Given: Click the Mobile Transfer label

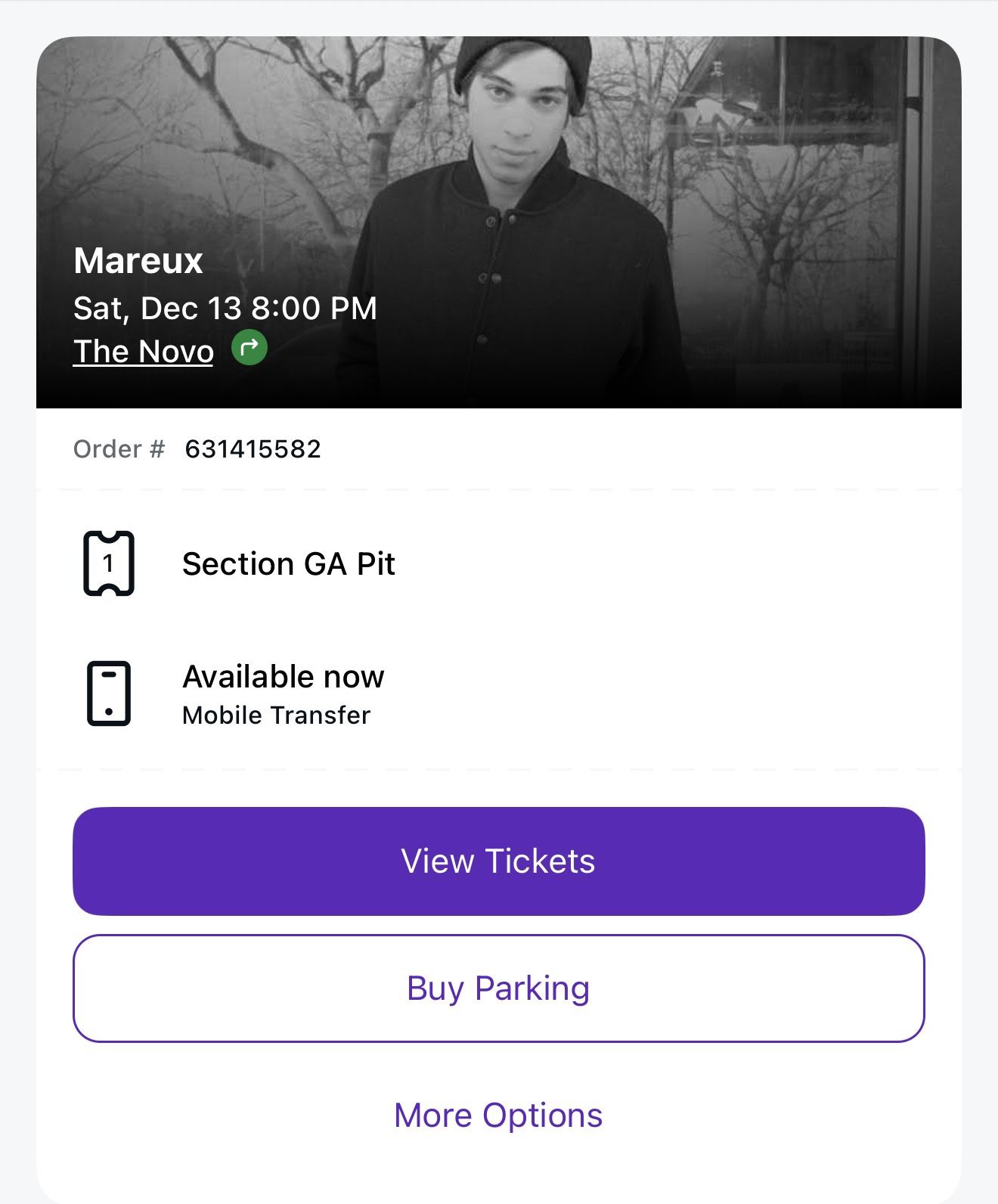Looking at the screenshot, I should point(275,714).
